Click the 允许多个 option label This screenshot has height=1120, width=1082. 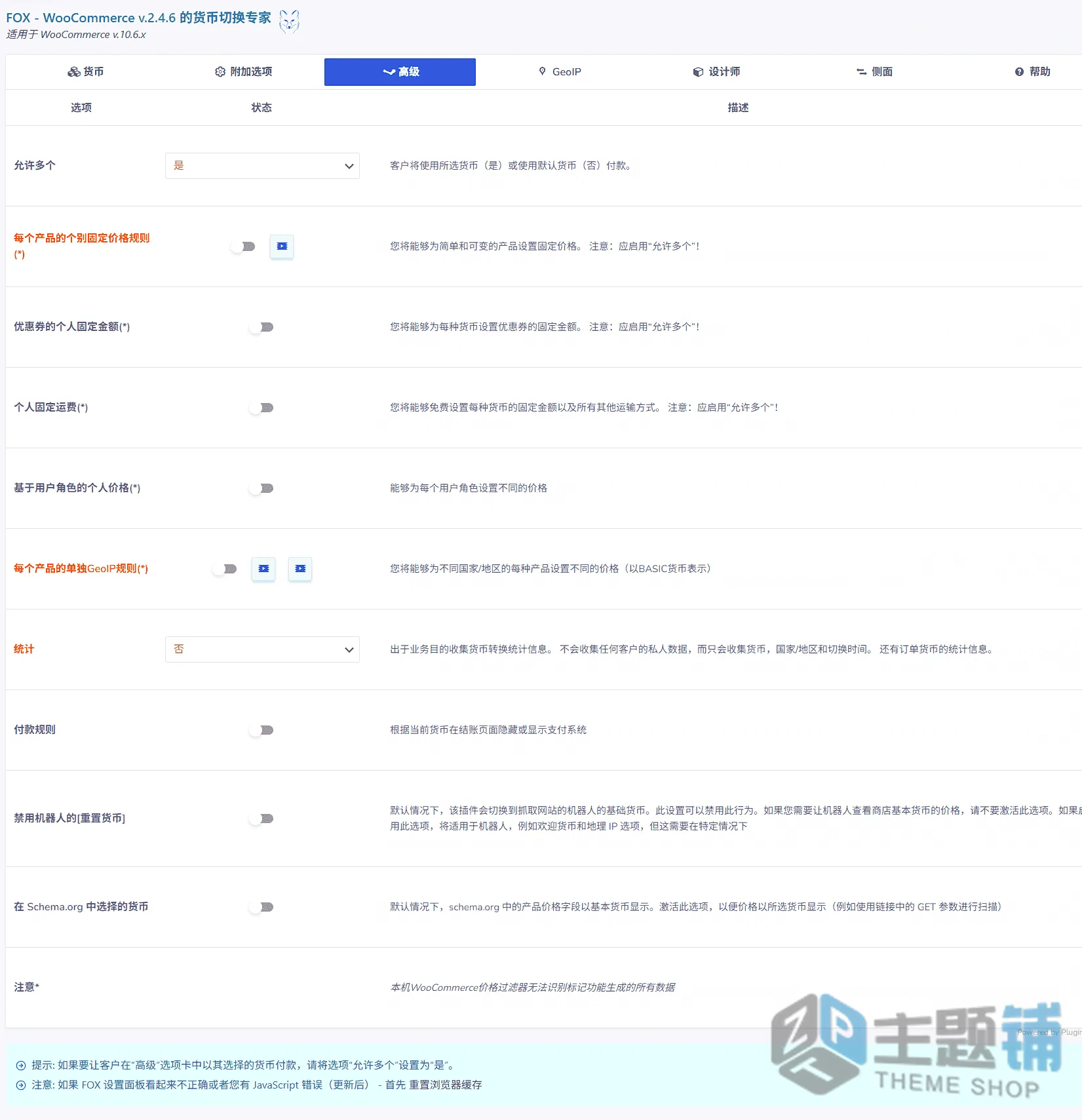(x=35, y=166)
